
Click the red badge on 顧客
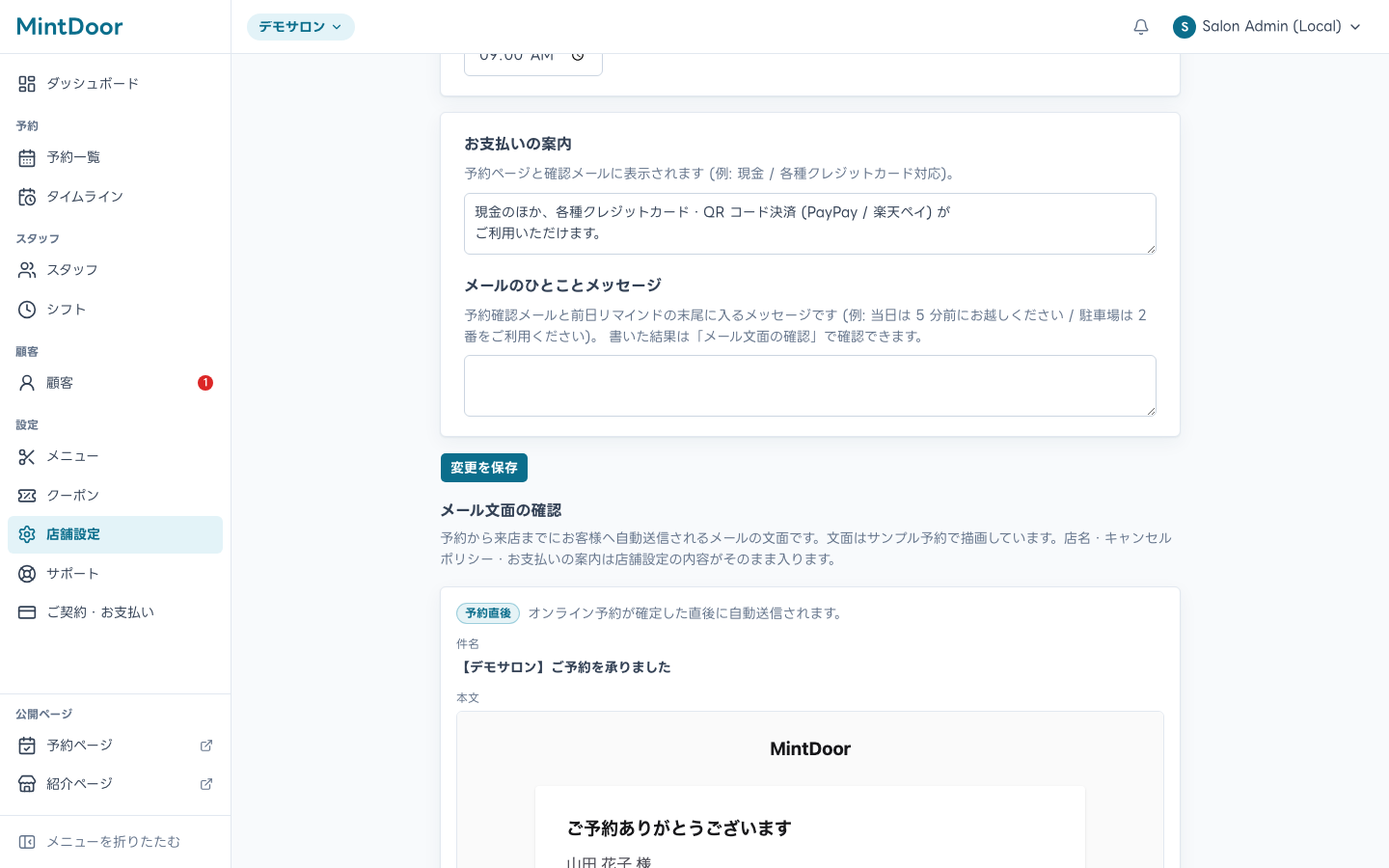pyautogui.click(x=205, y=383)
